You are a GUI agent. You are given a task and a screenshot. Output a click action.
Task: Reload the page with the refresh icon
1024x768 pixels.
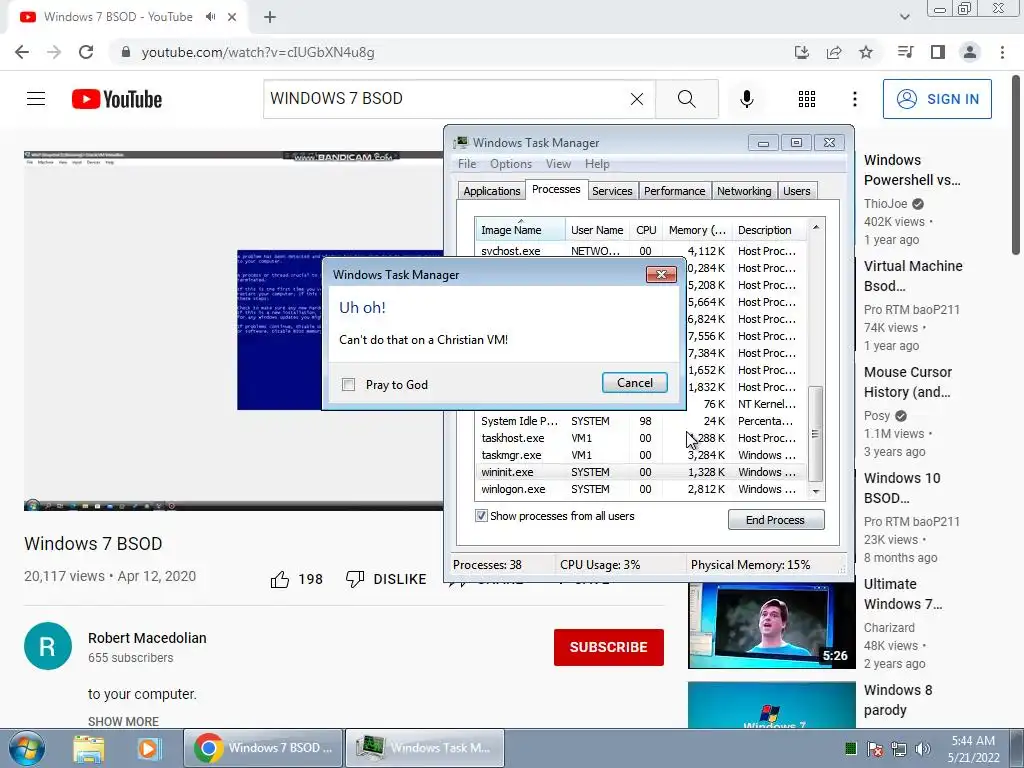point(86,52)
